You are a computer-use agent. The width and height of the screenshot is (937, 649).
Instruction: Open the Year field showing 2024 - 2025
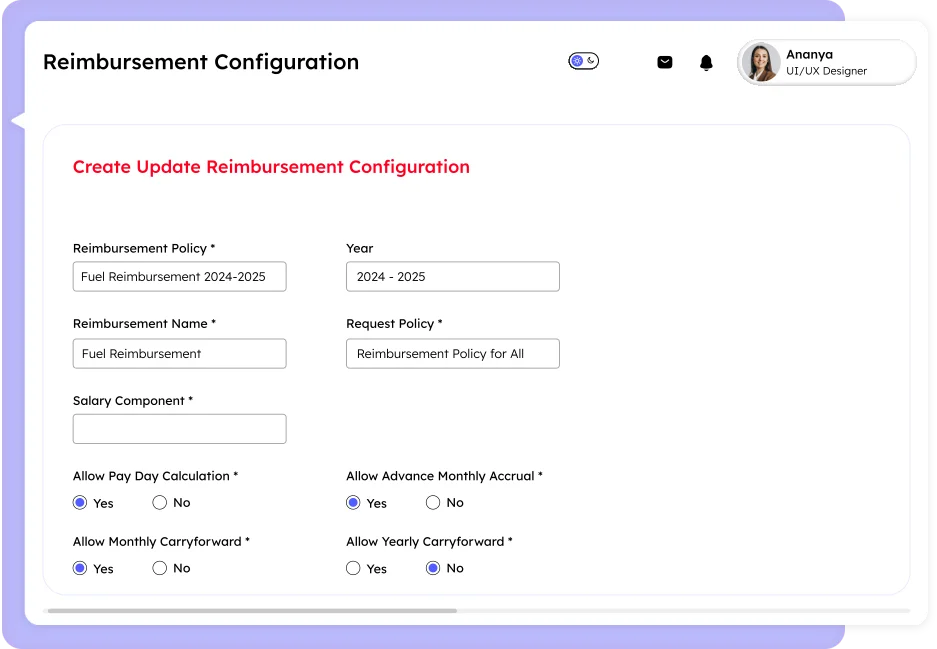[x=452, y=277]
